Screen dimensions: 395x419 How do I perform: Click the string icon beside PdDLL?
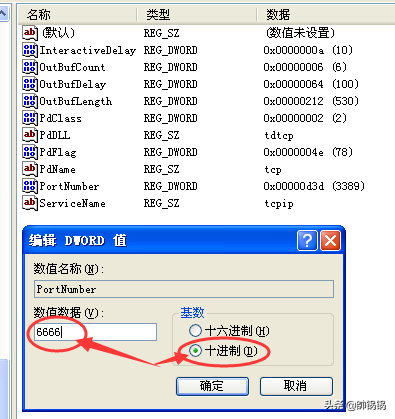[30, 135]
